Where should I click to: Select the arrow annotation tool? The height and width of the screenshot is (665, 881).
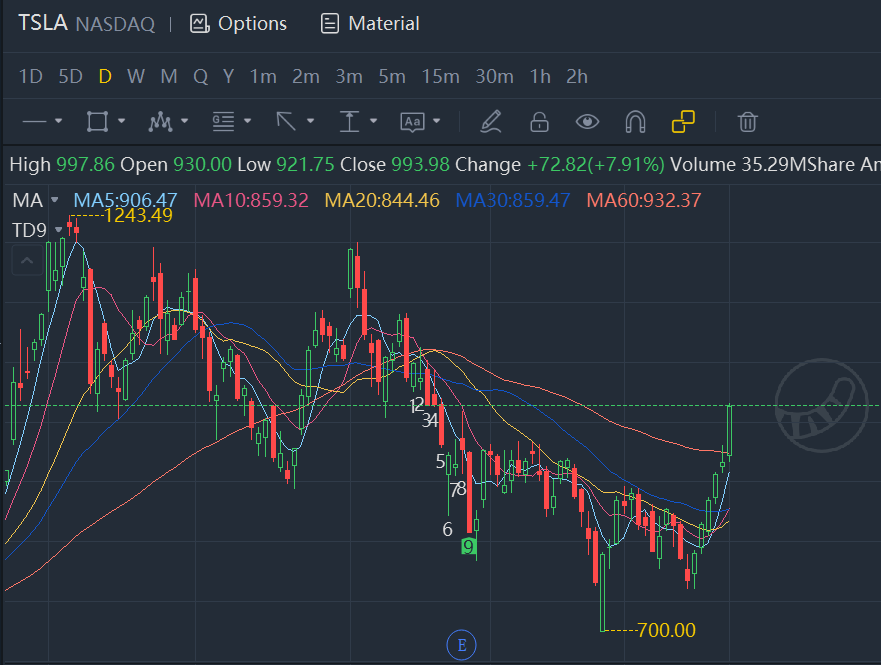coord(286,121)
